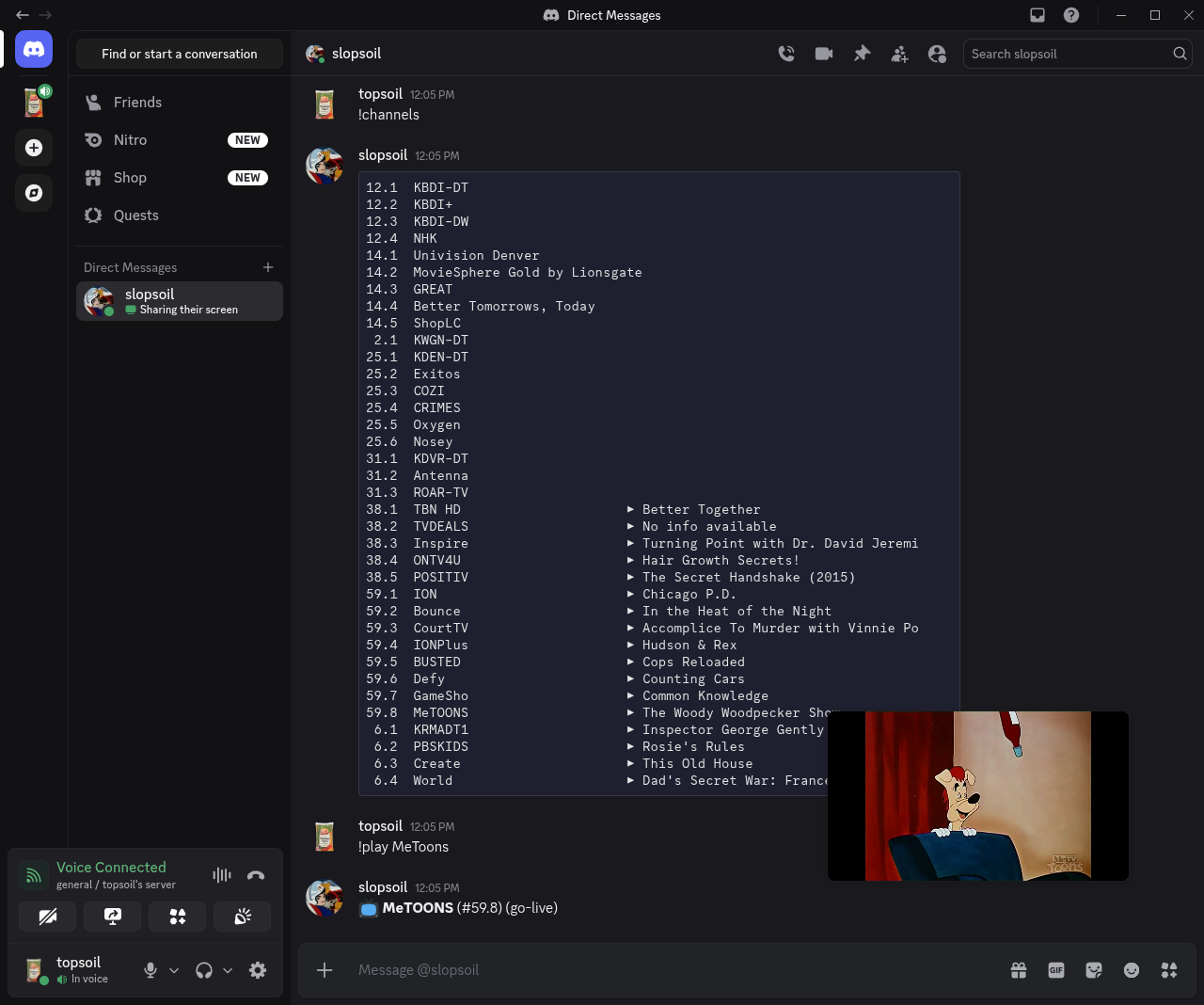Open the gift button in message bar
Image resolution: width=1204 pixels, height=1005 pixels.
(1019, 970)
